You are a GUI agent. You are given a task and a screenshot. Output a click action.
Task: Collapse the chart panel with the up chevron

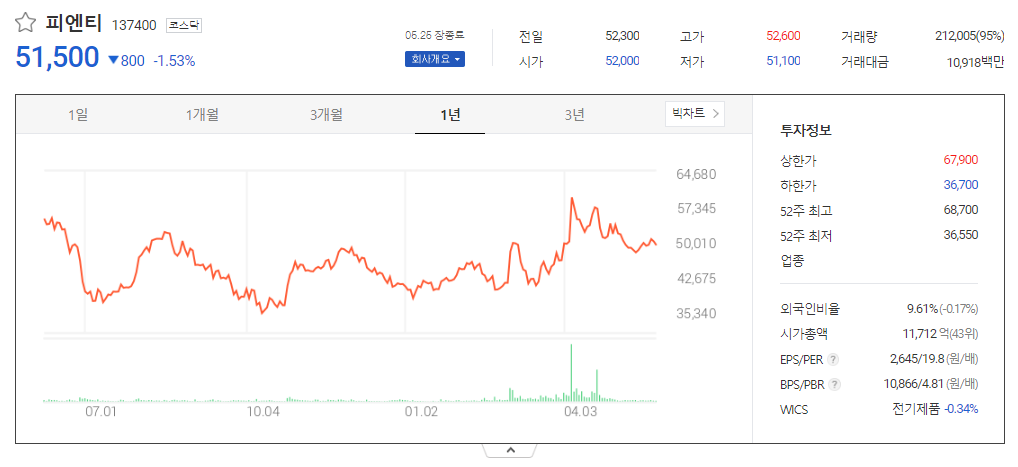pyautogui.click(x=510, y=449)
